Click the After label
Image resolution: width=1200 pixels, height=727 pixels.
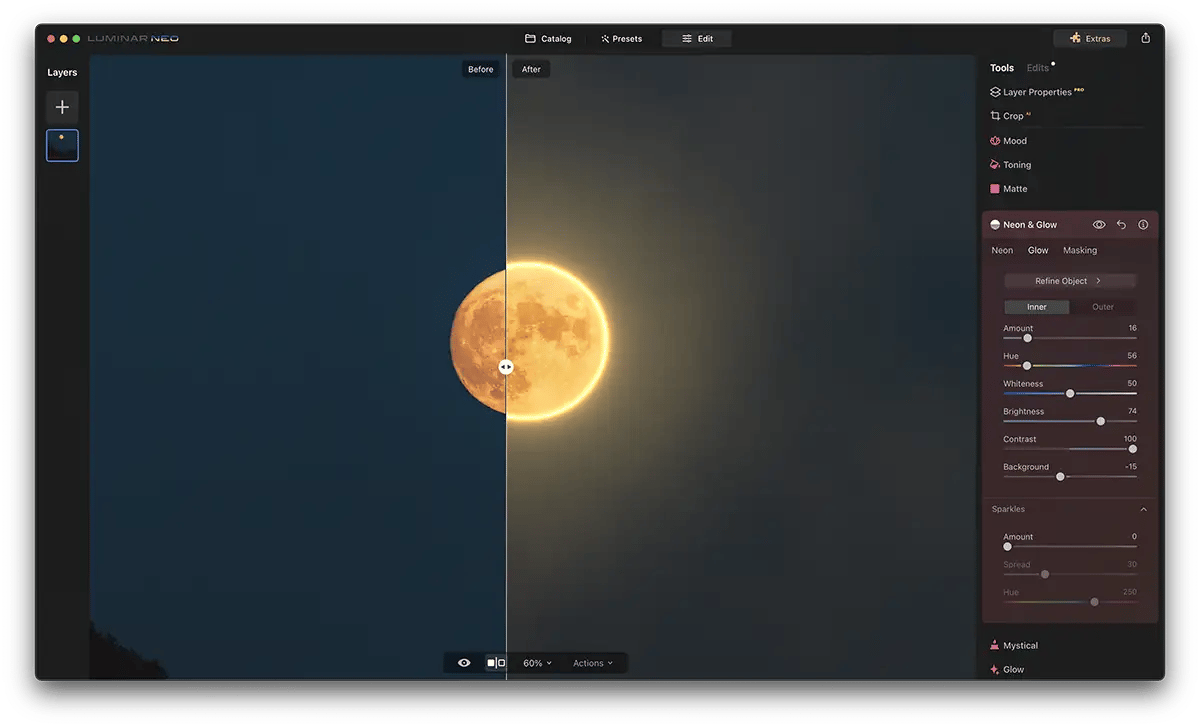531,69
